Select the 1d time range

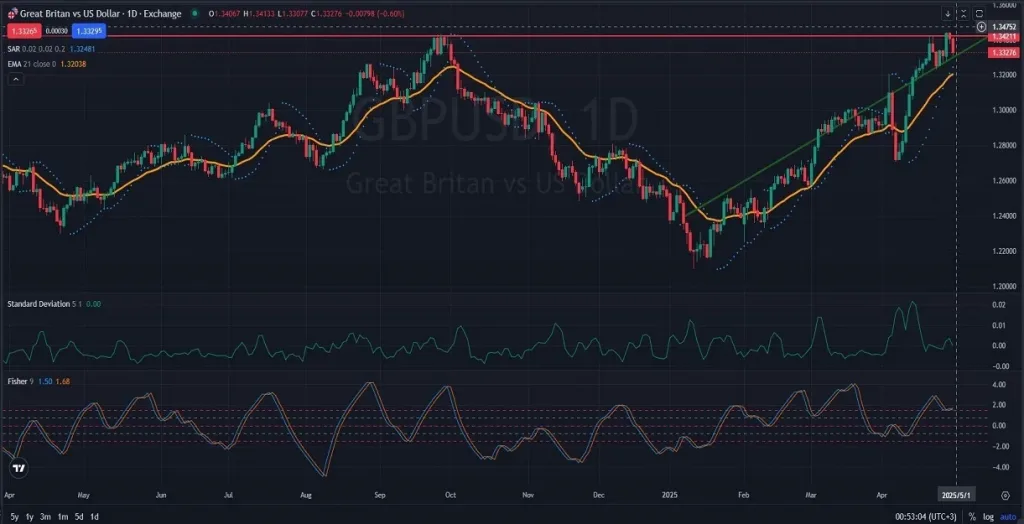pos(95,517)
